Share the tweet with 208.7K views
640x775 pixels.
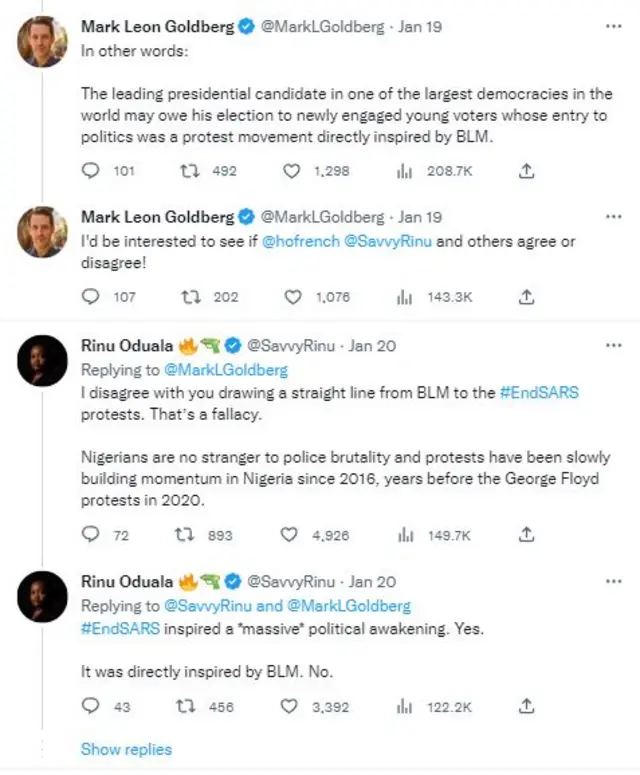click(x=527, y=171)
